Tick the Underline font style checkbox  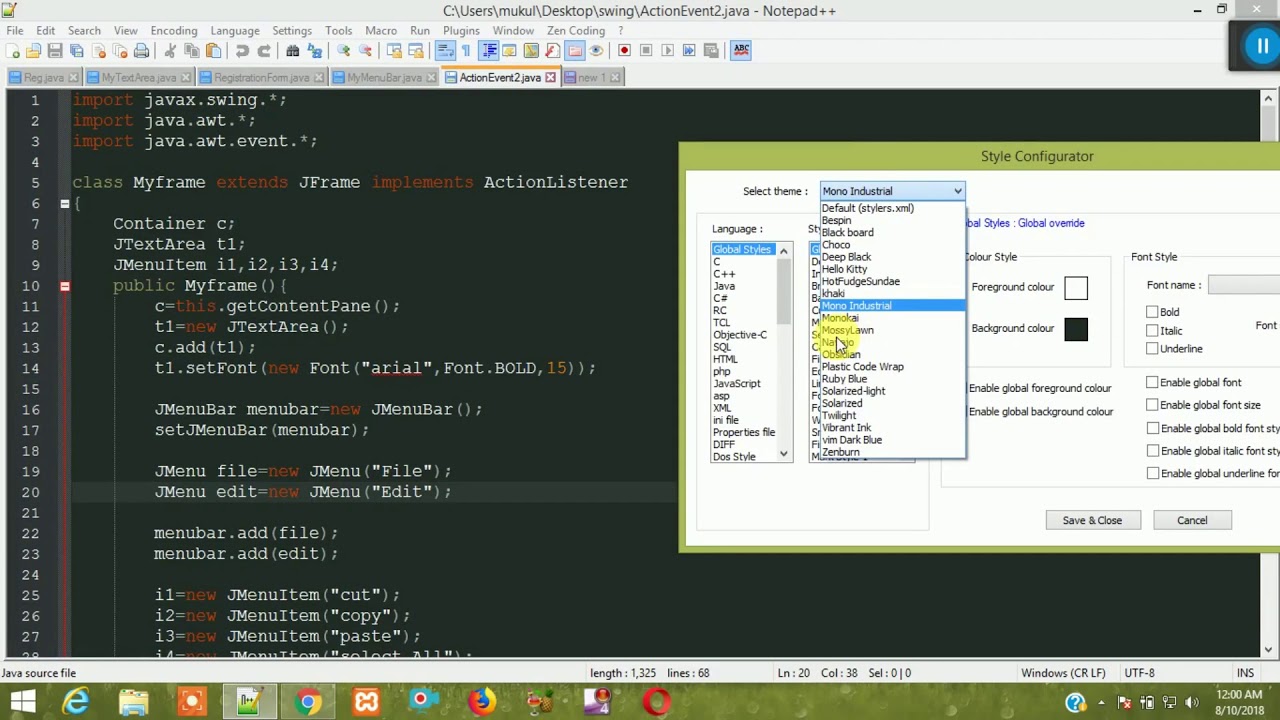pos(1152,348)
